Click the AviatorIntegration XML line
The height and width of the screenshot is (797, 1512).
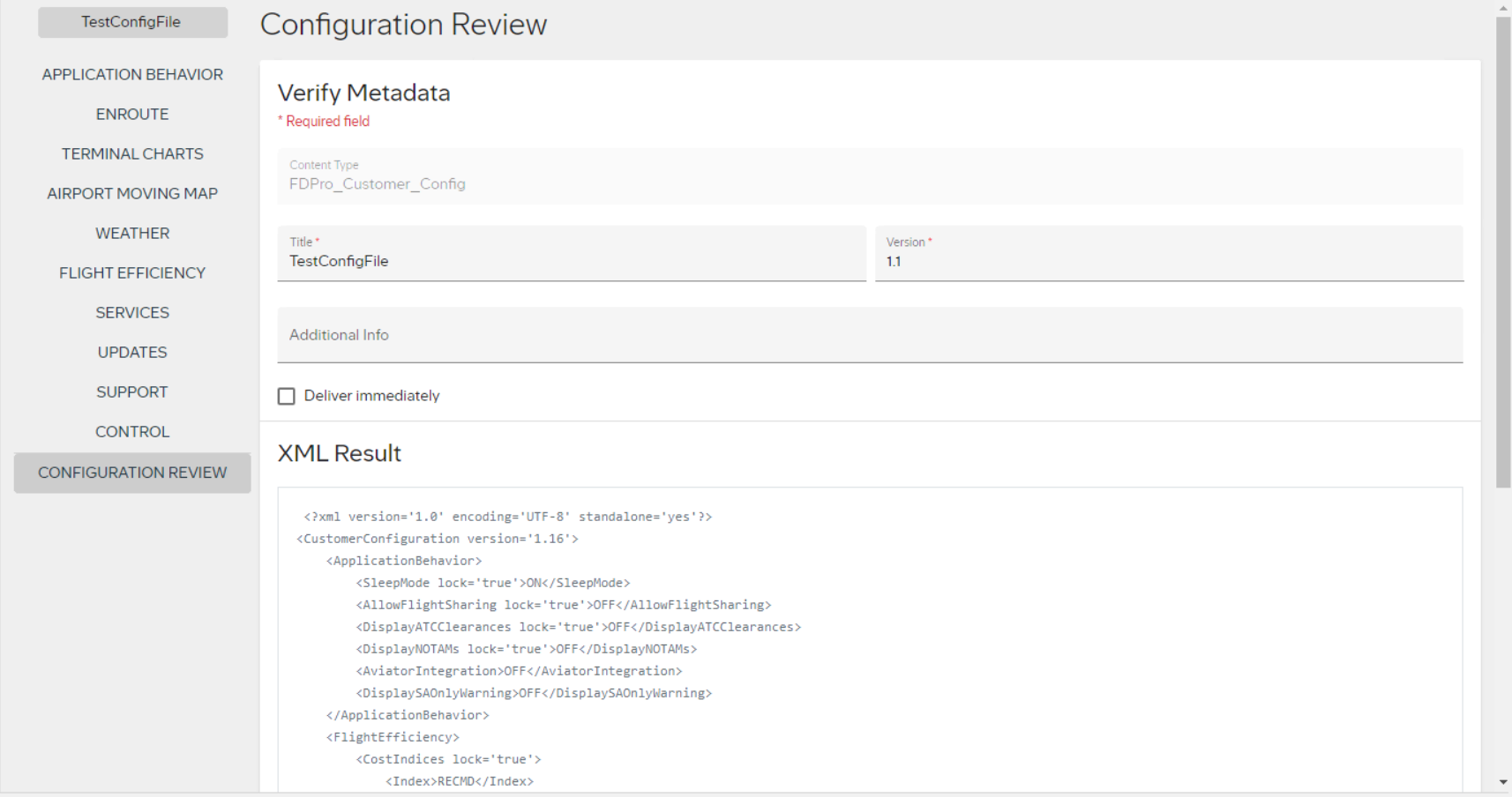(519, 671)
